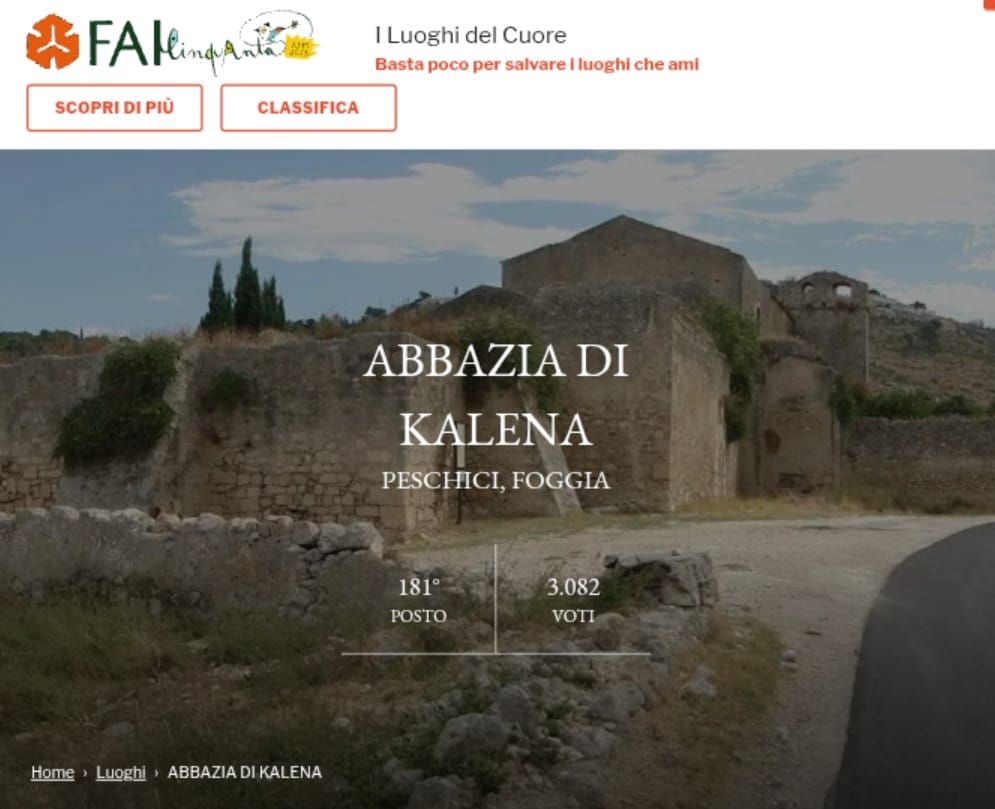Click the 3.082 VOTI vote count
The height and width of the screenshot is (809, 995).
pos(574,600)
